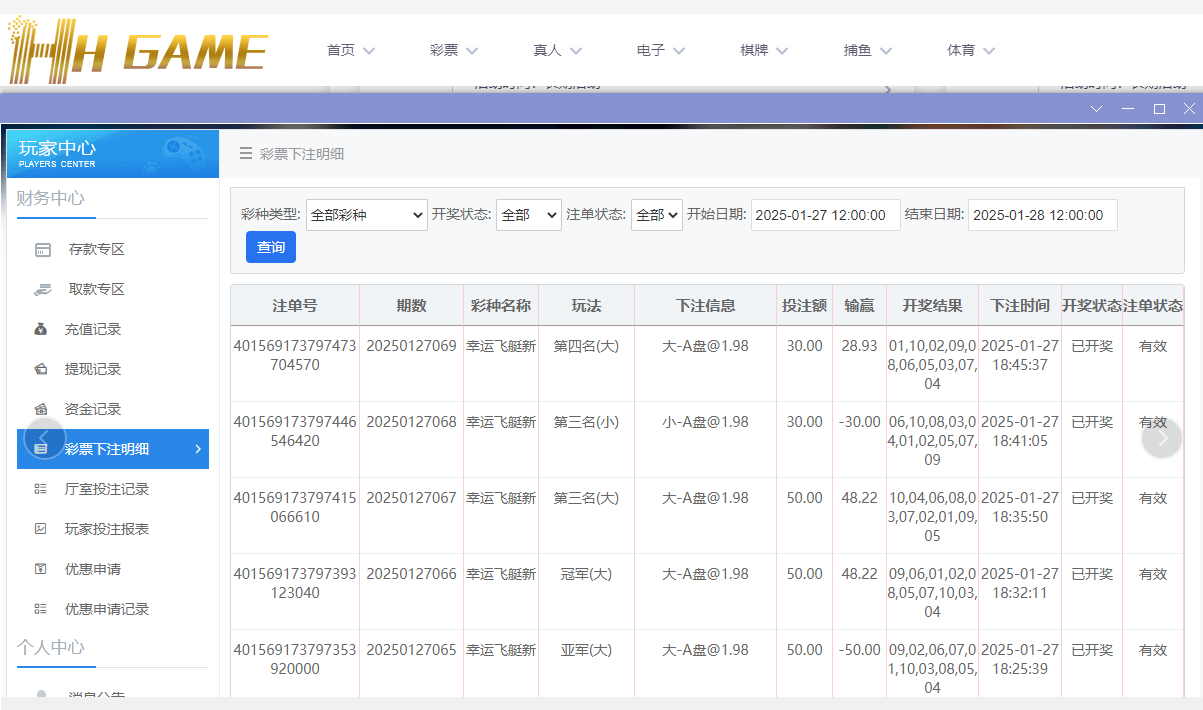Select the 资金记录 funds icon
Image resolution: width=1203 pixels, height=710 pixels.
[x=40, y=408]
